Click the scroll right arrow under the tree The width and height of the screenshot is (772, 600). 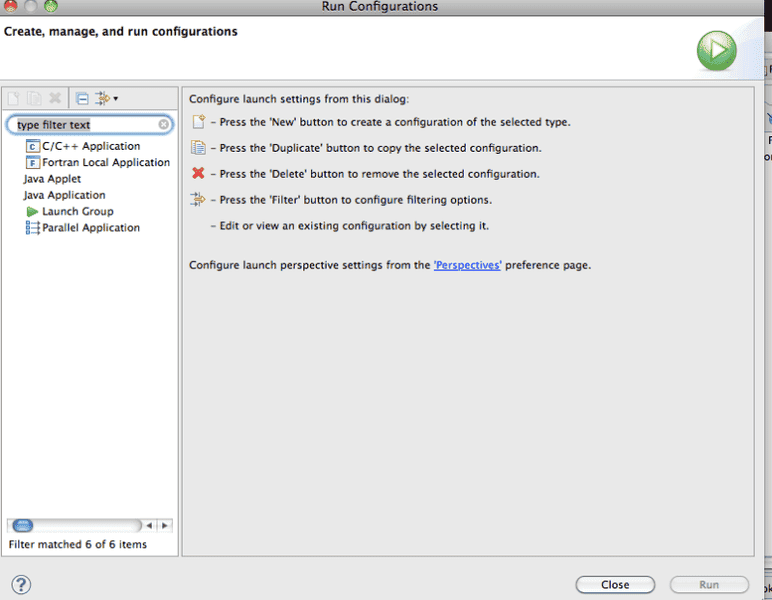[x=165, y=525]
